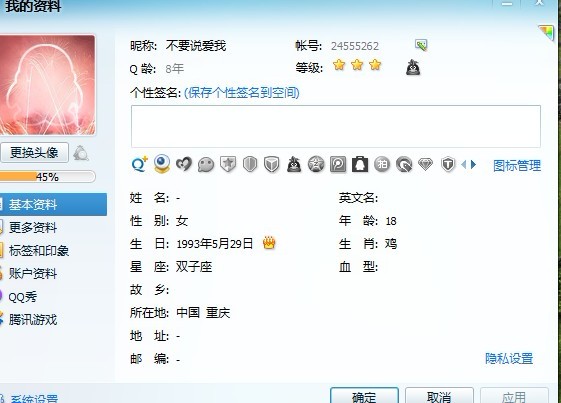This screenshot has height=403, width=561.
Task: Click the T shield icon
Action: 448,165
